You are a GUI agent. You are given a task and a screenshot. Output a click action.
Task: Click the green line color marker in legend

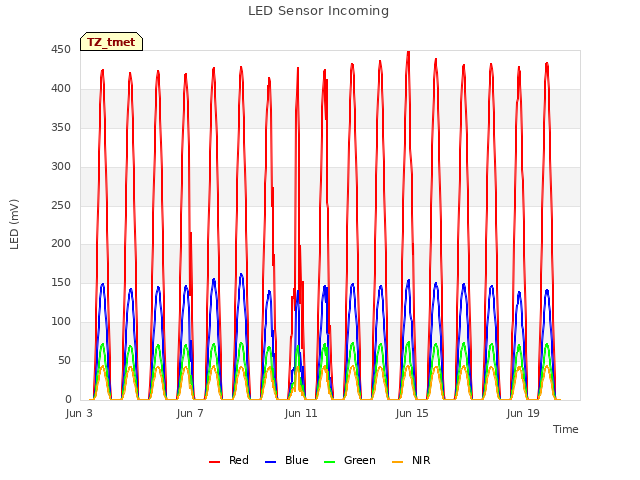point(329,462)
